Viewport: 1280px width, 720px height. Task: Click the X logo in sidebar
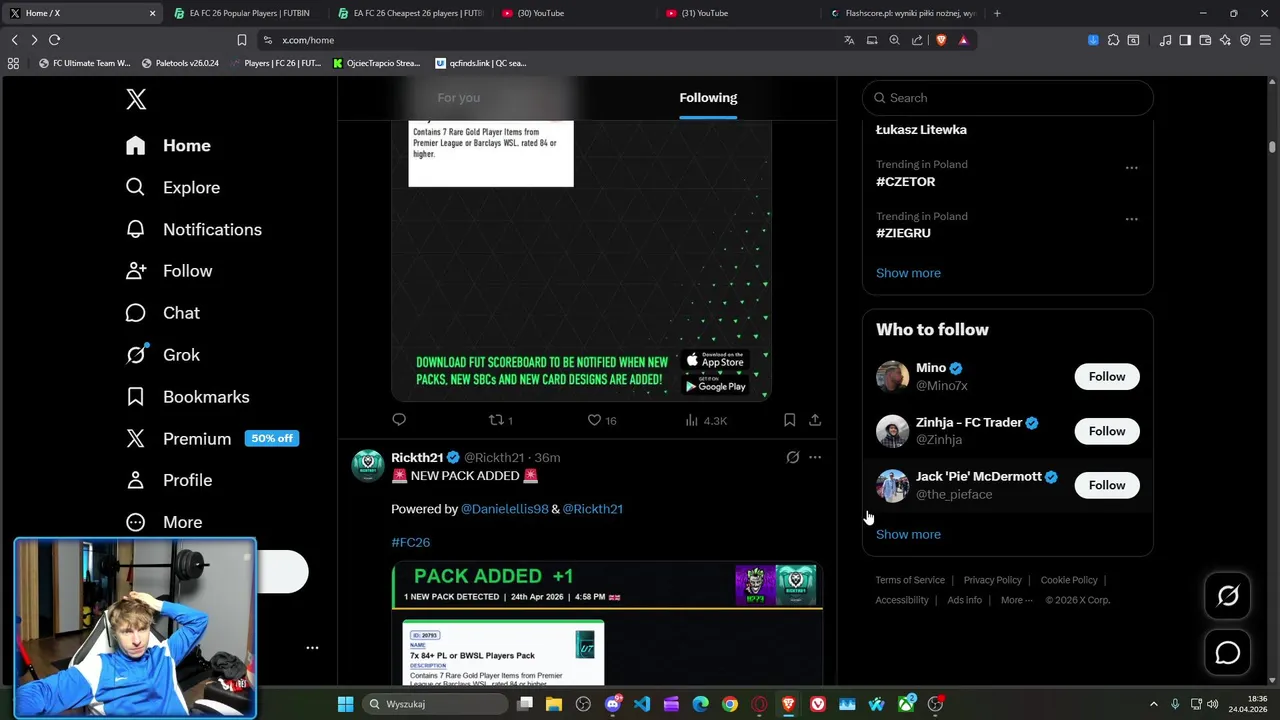[x=136, y=99]
